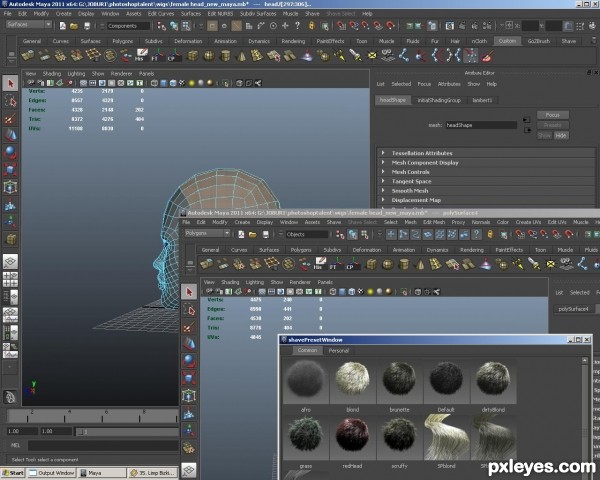Select the Paint Selection tool in the back Maya window
The height and width of the screenshot is (480, 600).
[x=10, y=119]
